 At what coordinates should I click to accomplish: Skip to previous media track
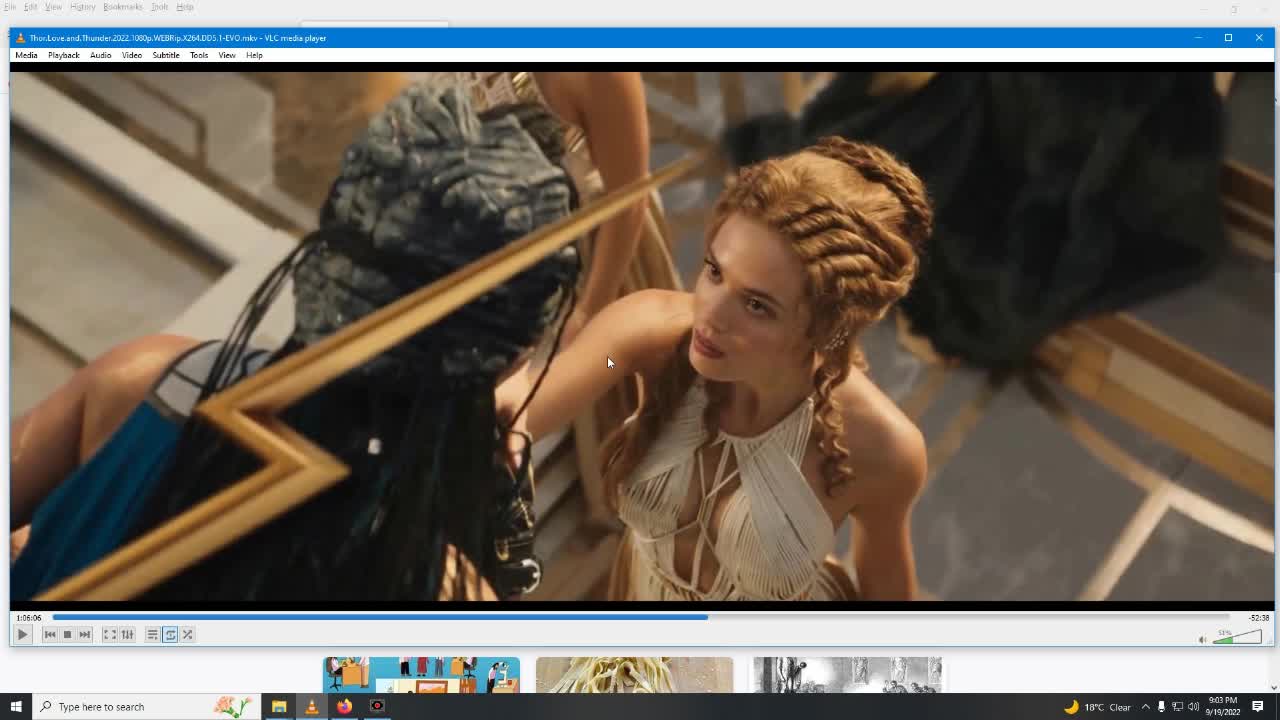(x=50, y=635)
